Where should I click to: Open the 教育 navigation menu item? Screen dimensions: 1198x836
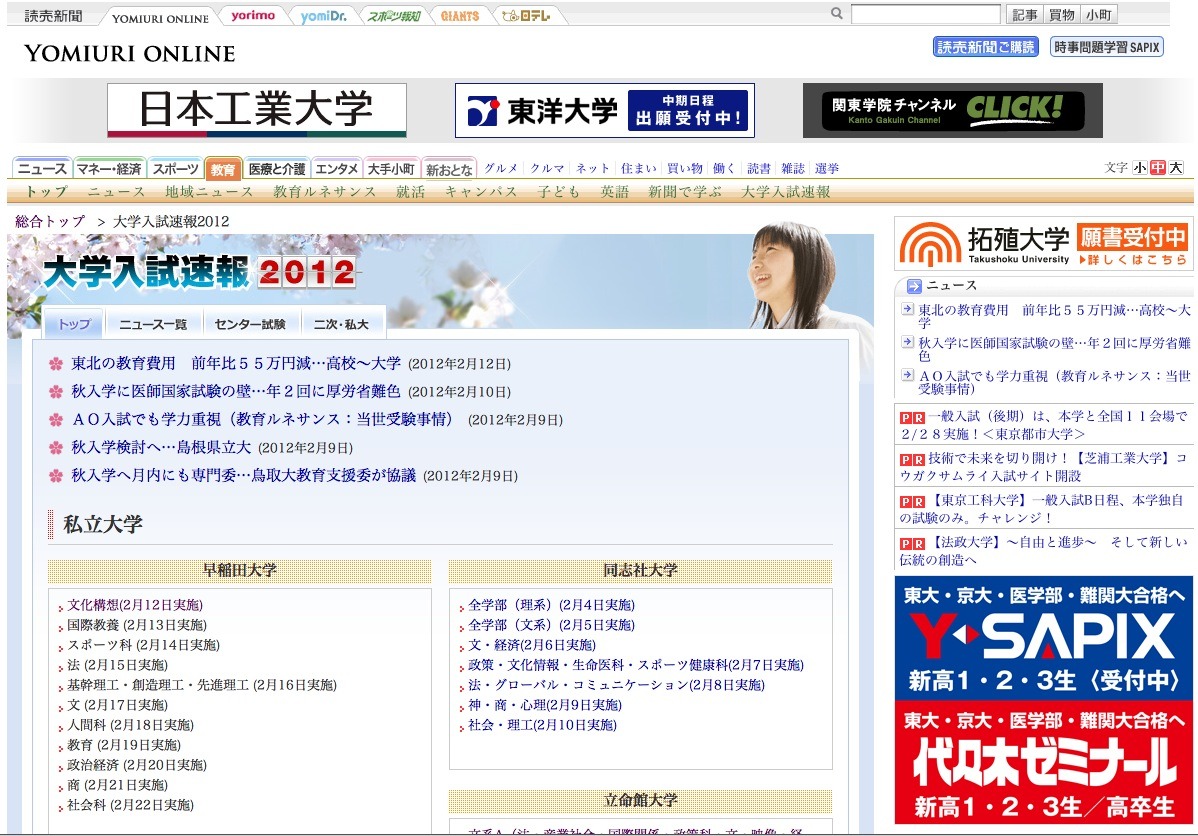224,168
